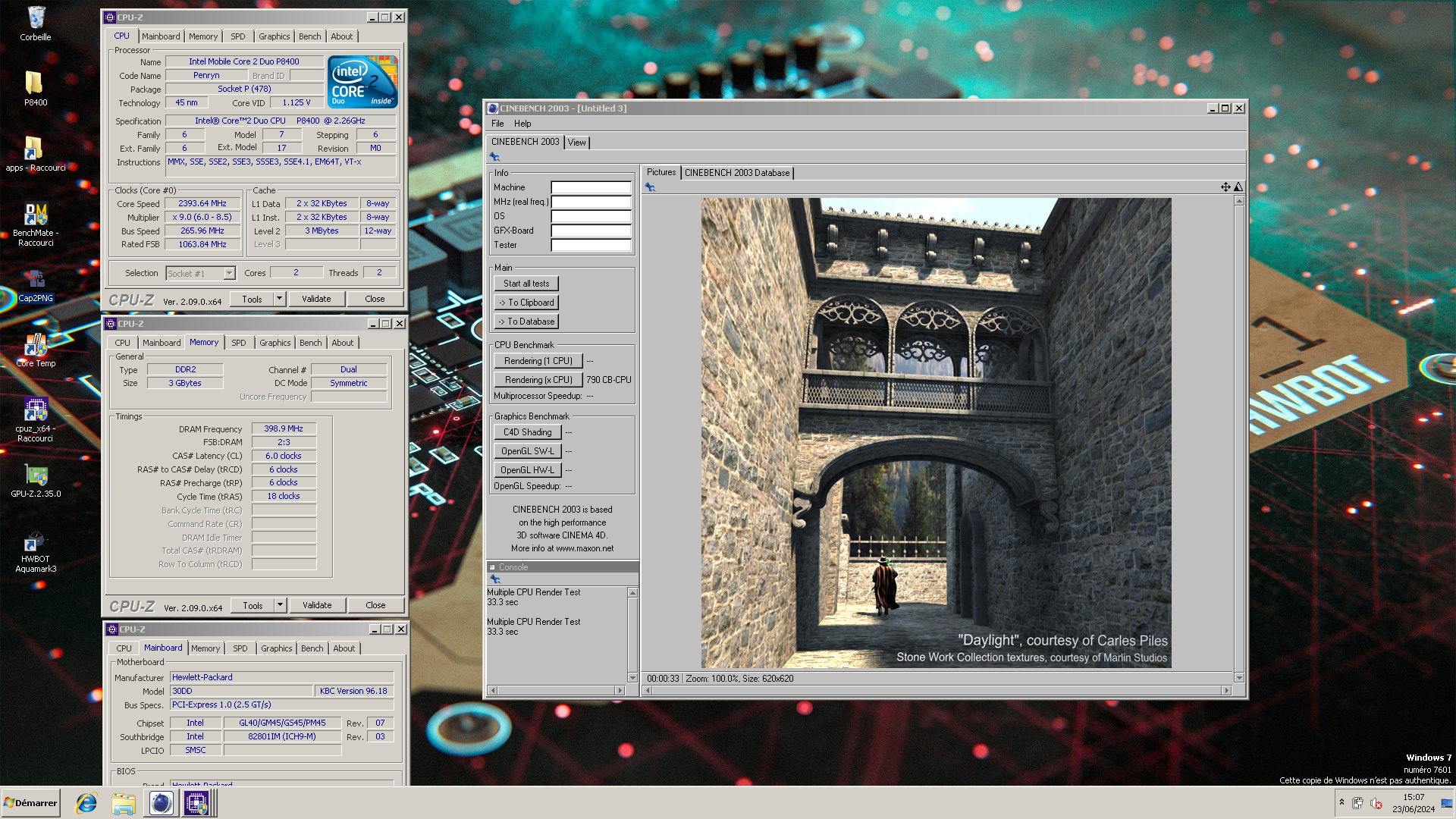The image size is (1456, 819).
Task: Expand Tools dropdown arrow in CPU tab window
Action: point(279,299)
